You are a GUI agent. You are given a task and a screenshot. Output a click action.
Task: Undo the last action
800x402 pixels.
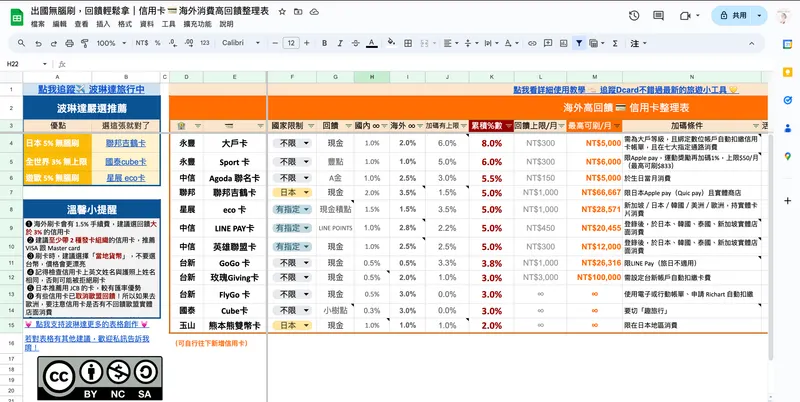click(x=38, y=43)
